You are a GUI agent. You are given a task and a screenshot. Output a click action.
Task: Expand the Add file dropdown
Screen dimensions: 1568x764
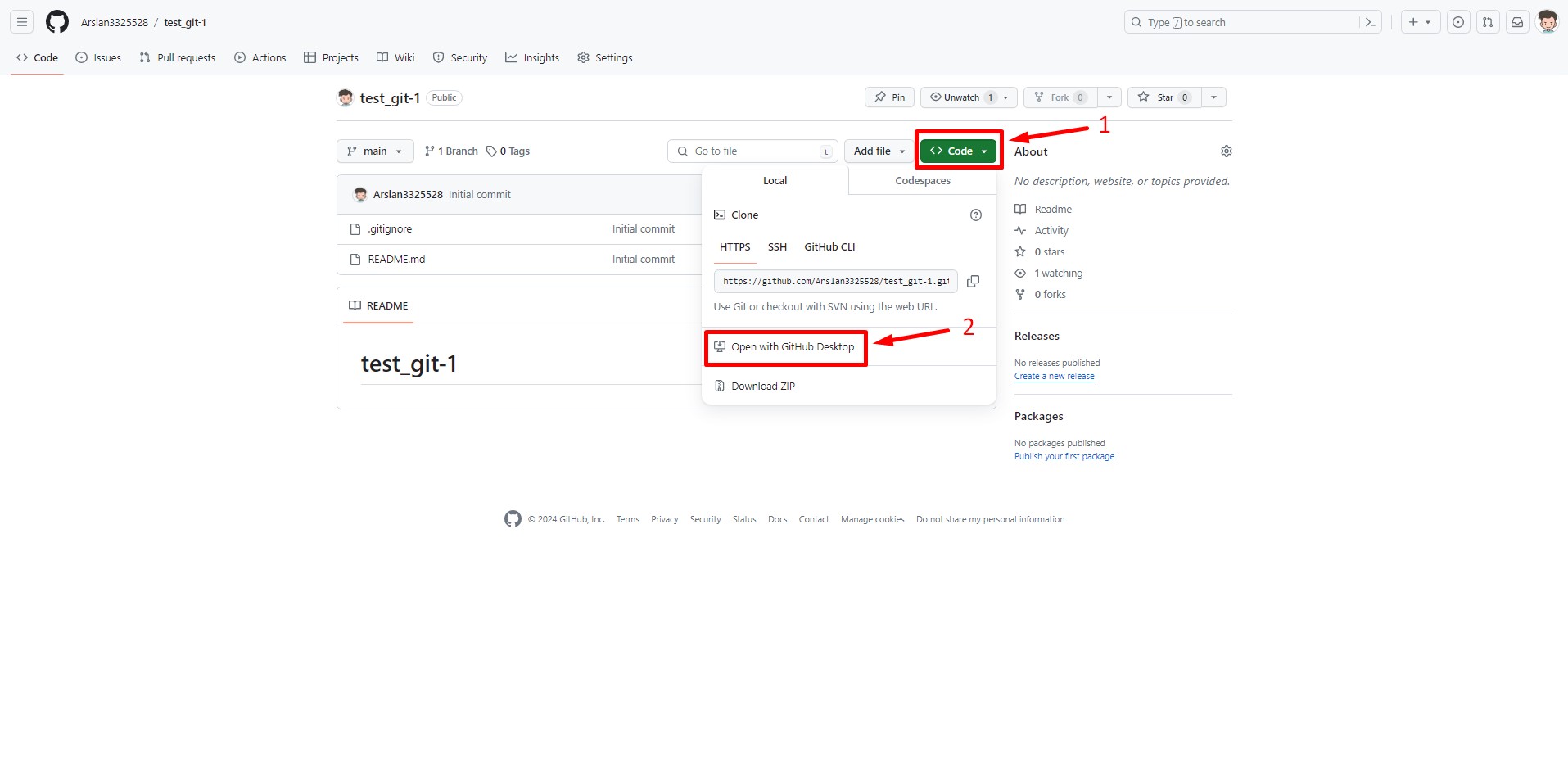point(879,151)
